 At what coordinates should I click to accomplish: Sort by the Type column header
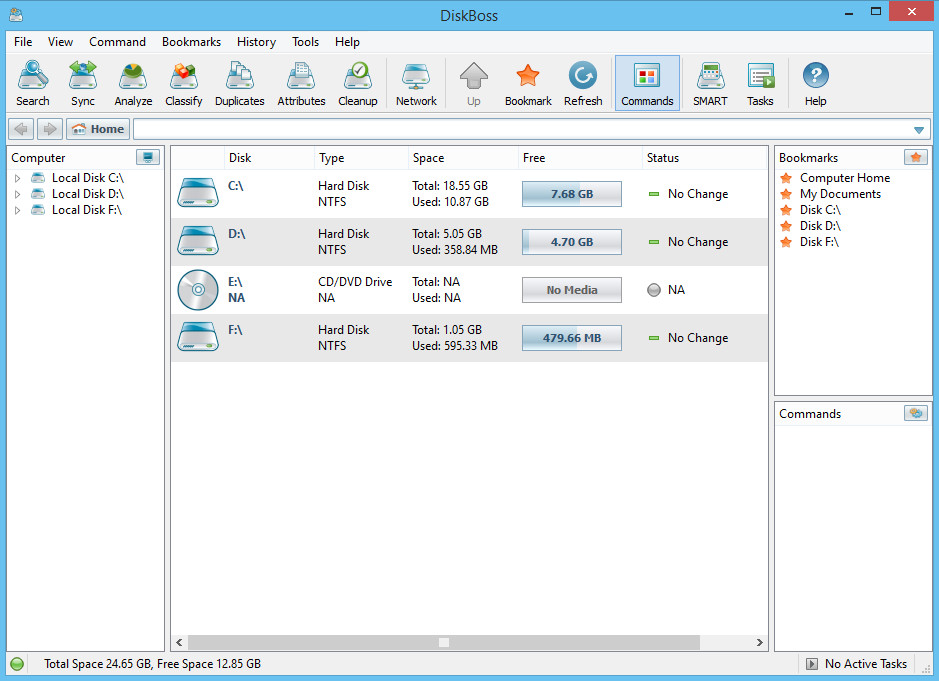coord(361,158)
